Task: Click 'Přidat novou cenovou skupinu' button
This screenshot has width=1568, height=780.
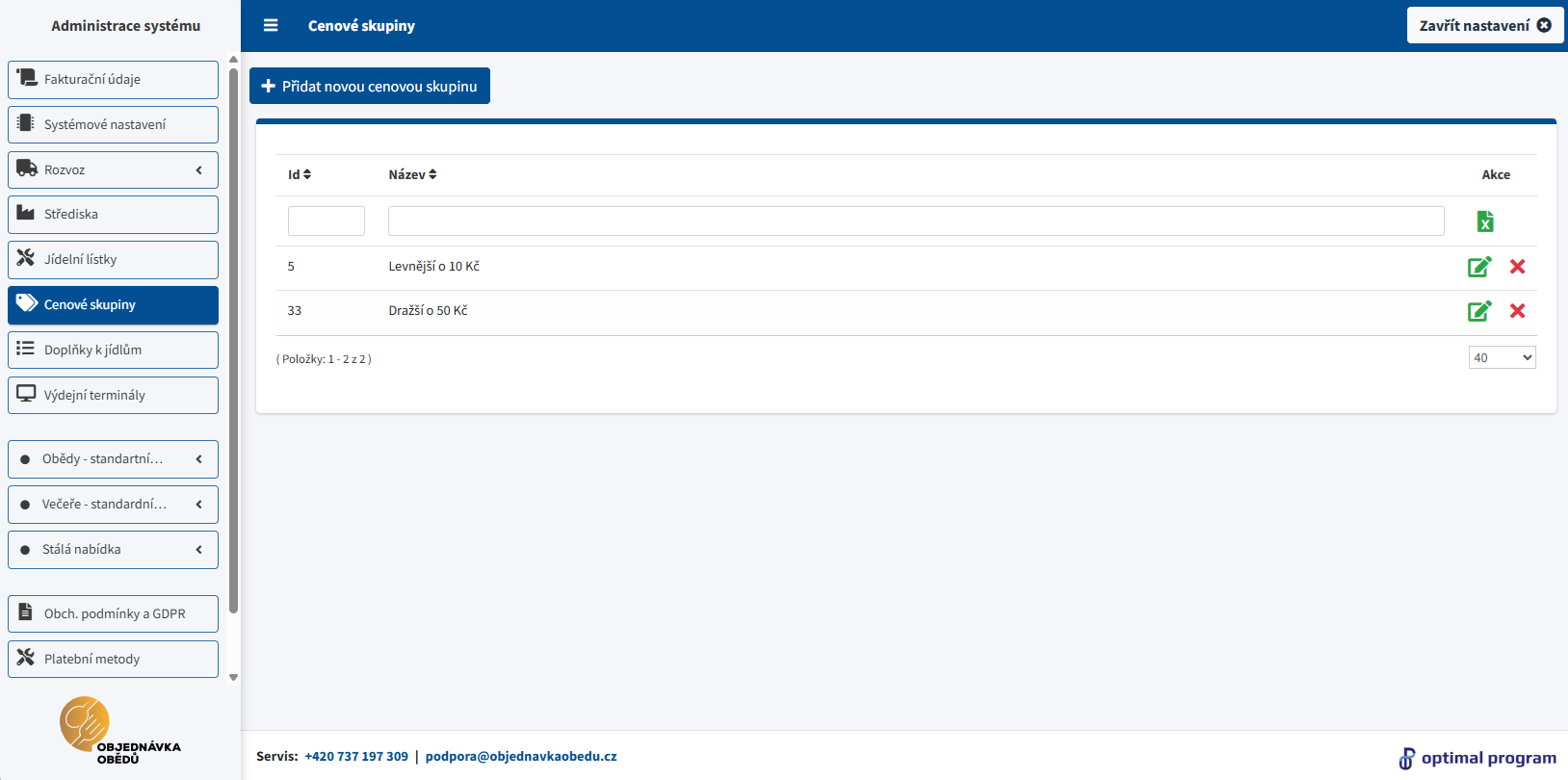Action: (x=370, y=86)
